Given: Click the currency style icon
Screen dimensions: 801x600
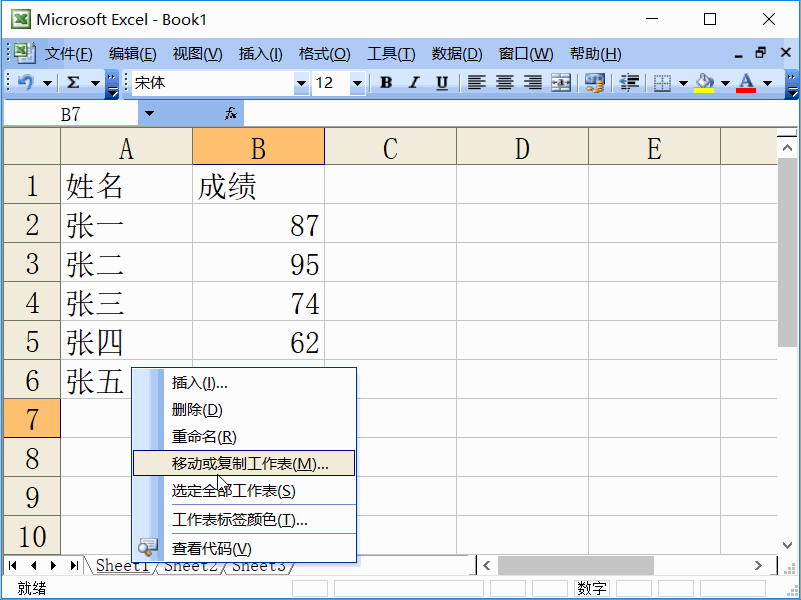Looking at the screenshot, I should click(x=595, y=82).
